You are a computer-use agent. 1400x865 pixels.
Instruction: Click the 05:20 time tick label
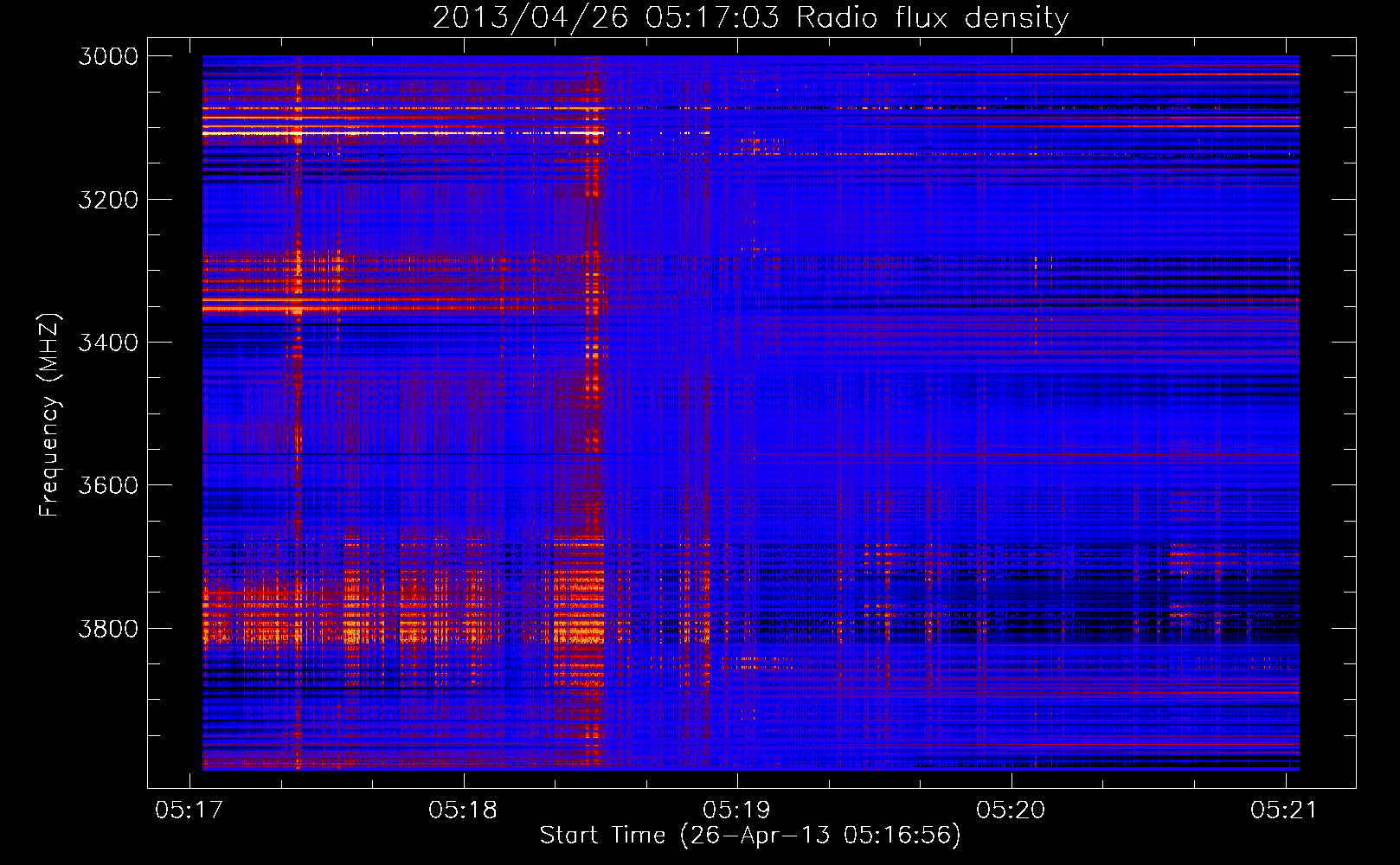click(1011, 811)
